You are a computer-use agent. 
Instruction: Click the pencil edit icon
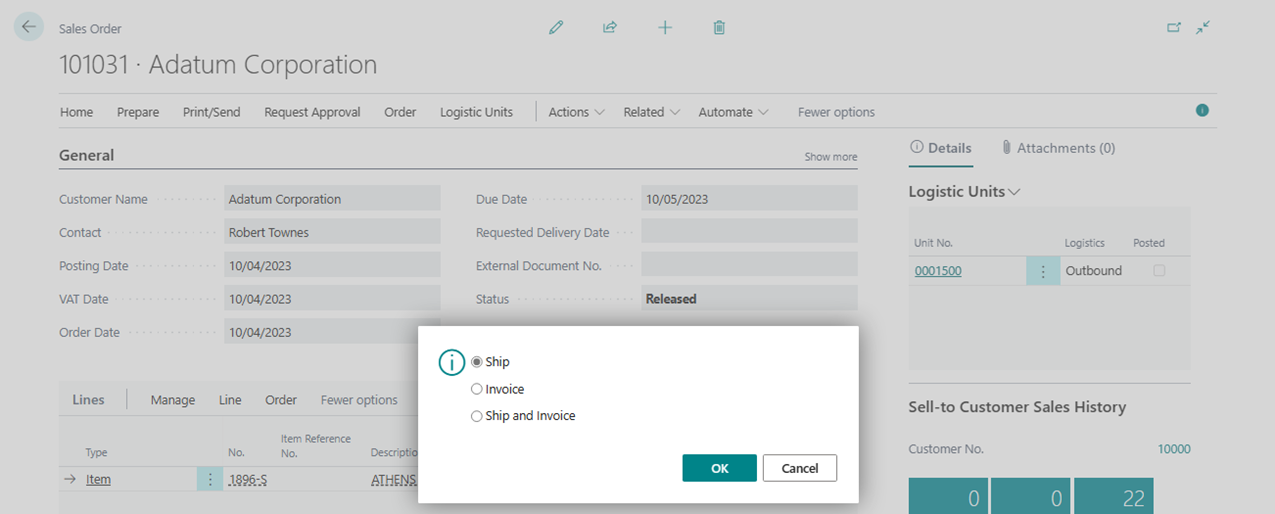pyautogui.click(x=556, y=28)
